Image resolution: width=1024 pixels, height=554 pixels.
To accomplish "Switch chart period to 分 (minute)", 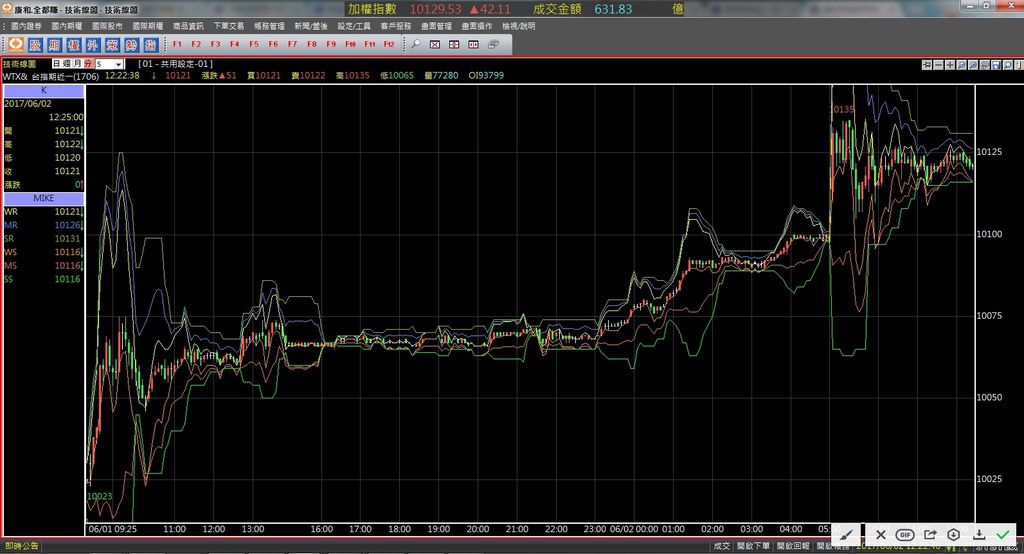I will [88, 64].
